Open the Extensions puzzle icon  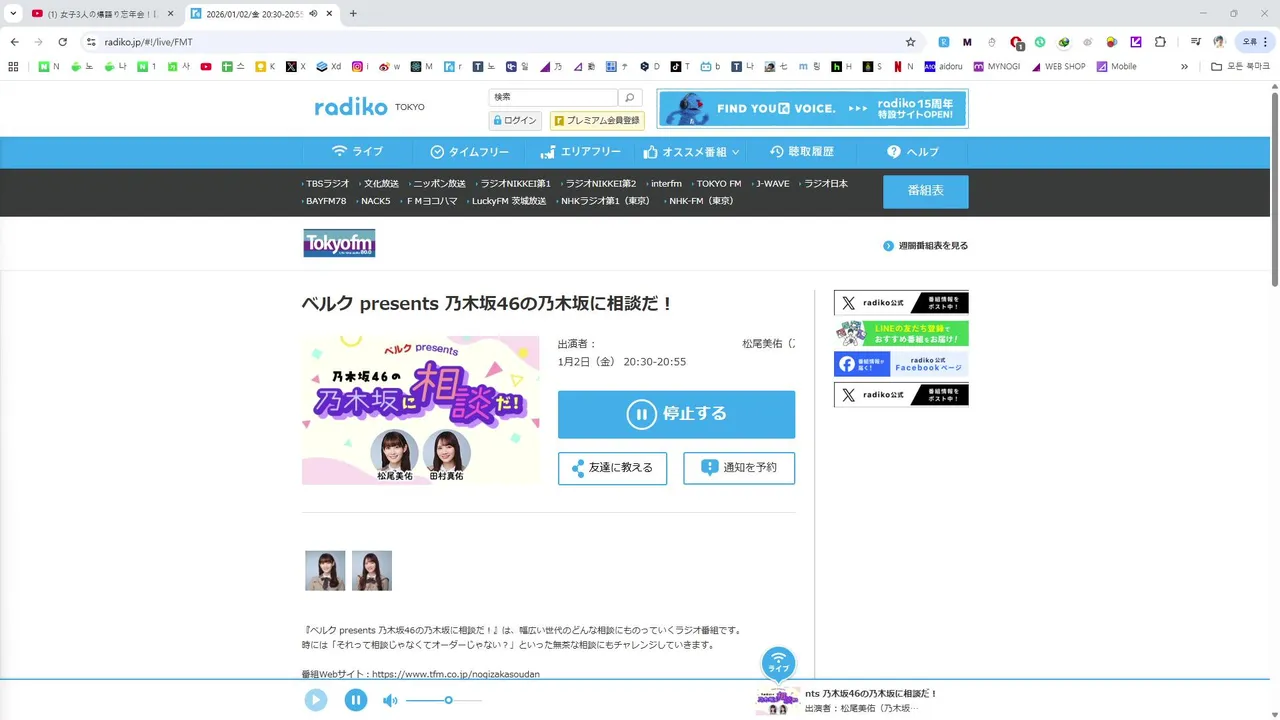[x=1160, y=42]
